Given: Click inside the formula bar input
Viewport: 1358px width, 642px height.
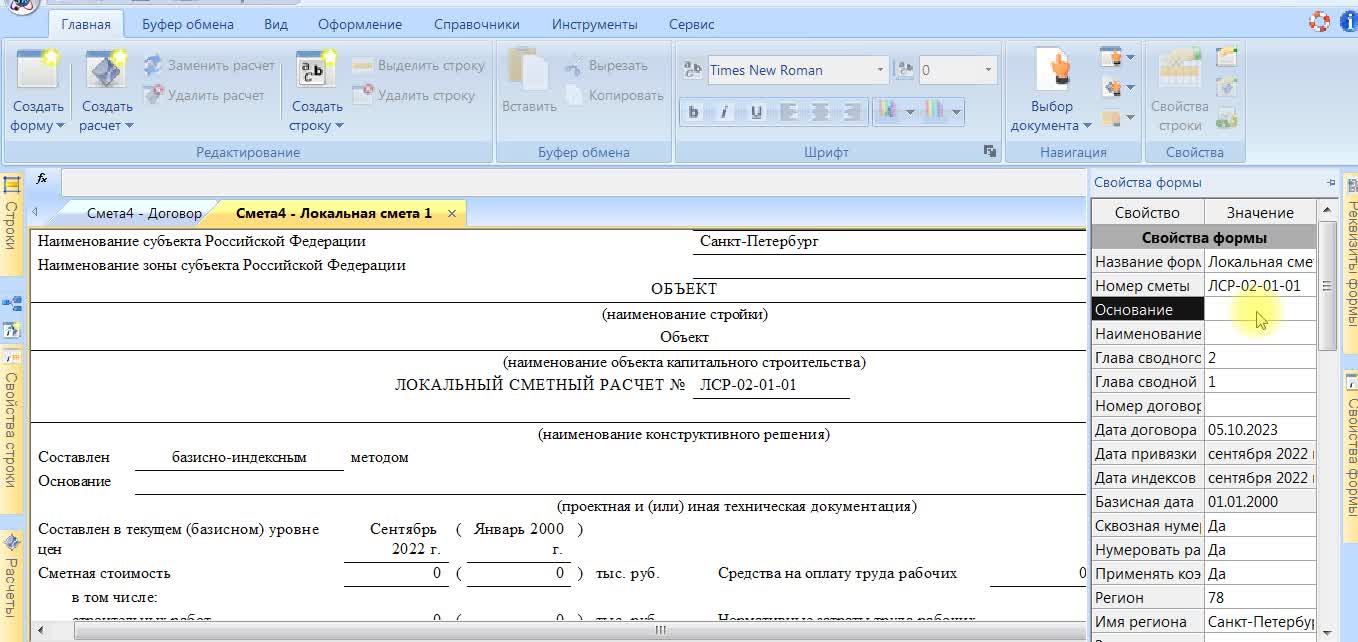Looking at the screenshot, I should click(573, 181).
